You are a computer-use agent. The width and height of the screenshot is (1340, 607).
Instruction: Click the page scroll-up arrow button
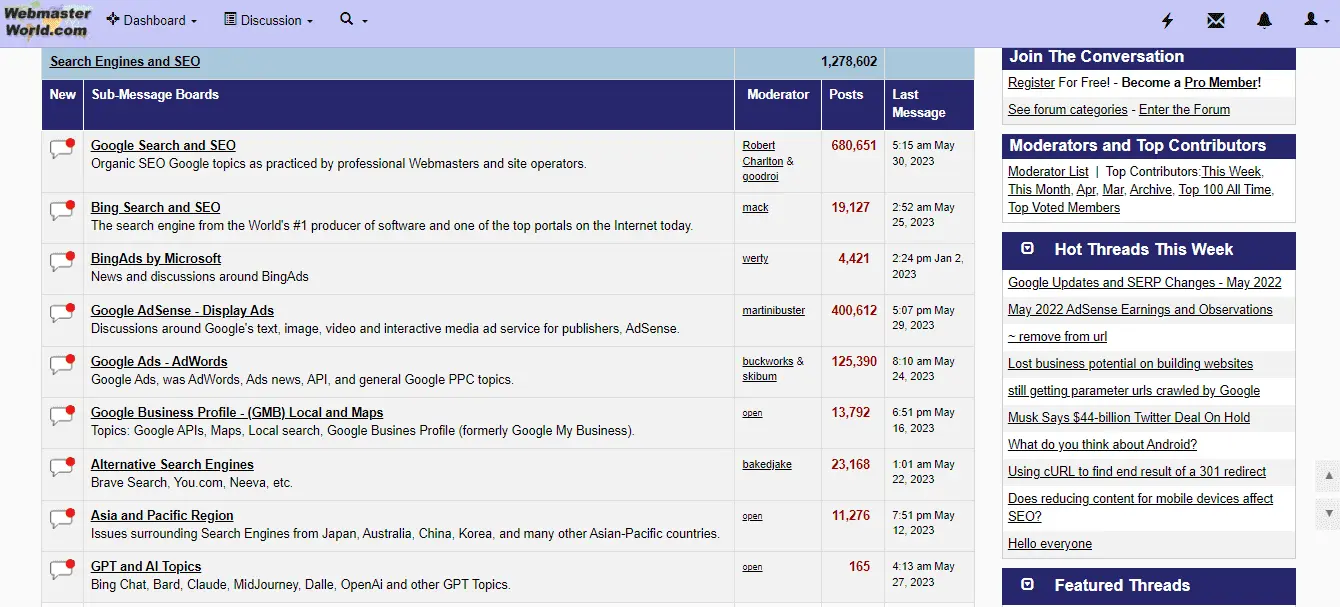pos(1329,475)
